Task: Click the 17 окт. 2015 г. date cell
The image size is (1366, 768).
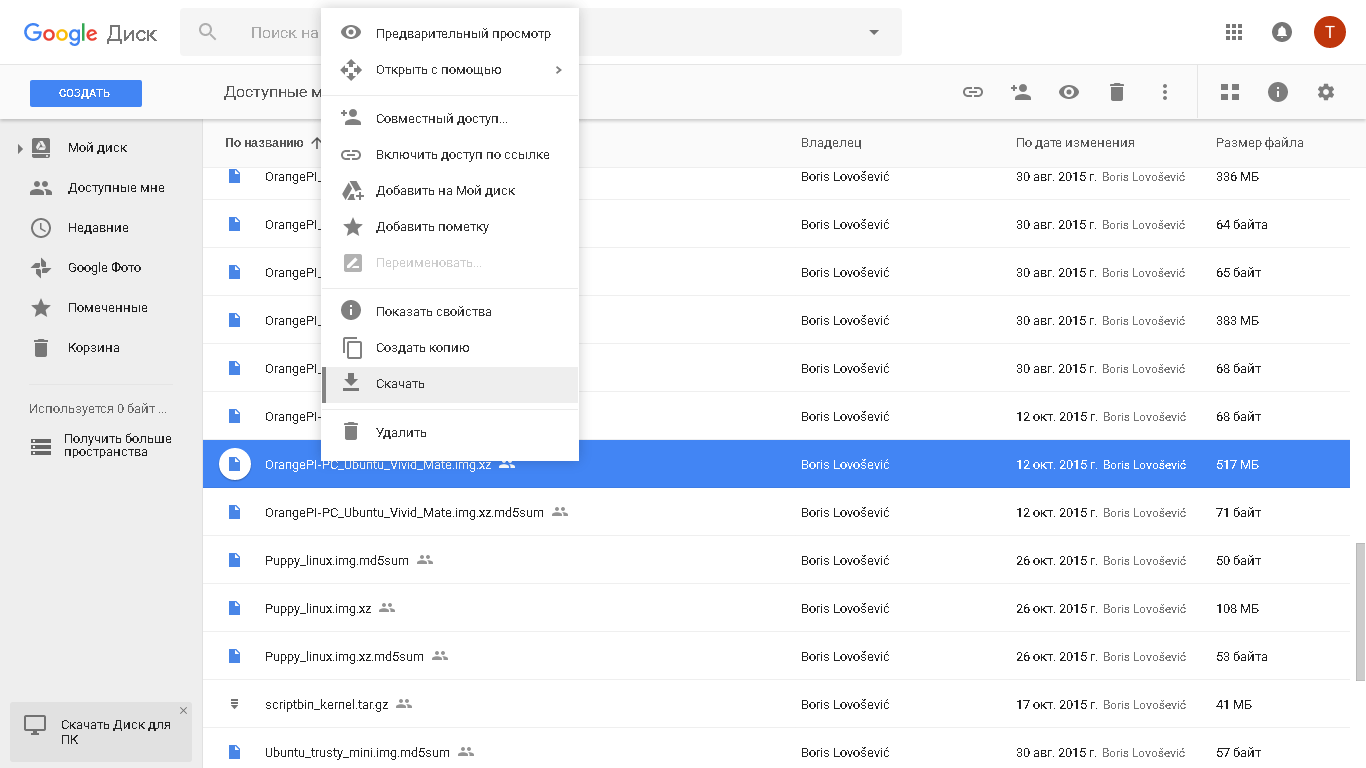Action: tap(1056, 704)
